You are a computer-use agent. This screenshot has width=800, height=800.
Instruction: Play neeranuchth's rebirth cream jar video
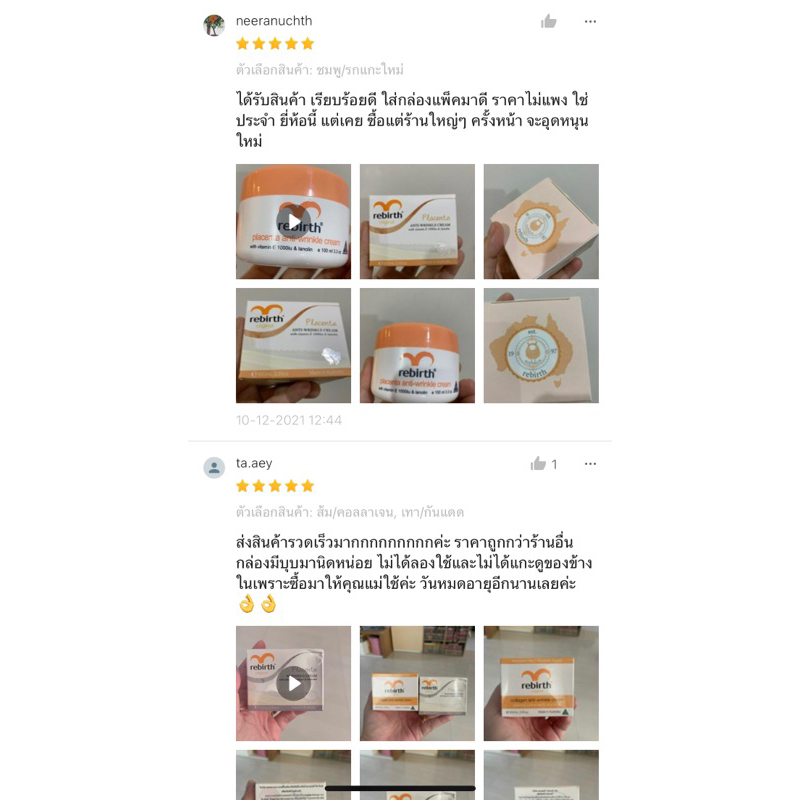(x=293, y=221)
